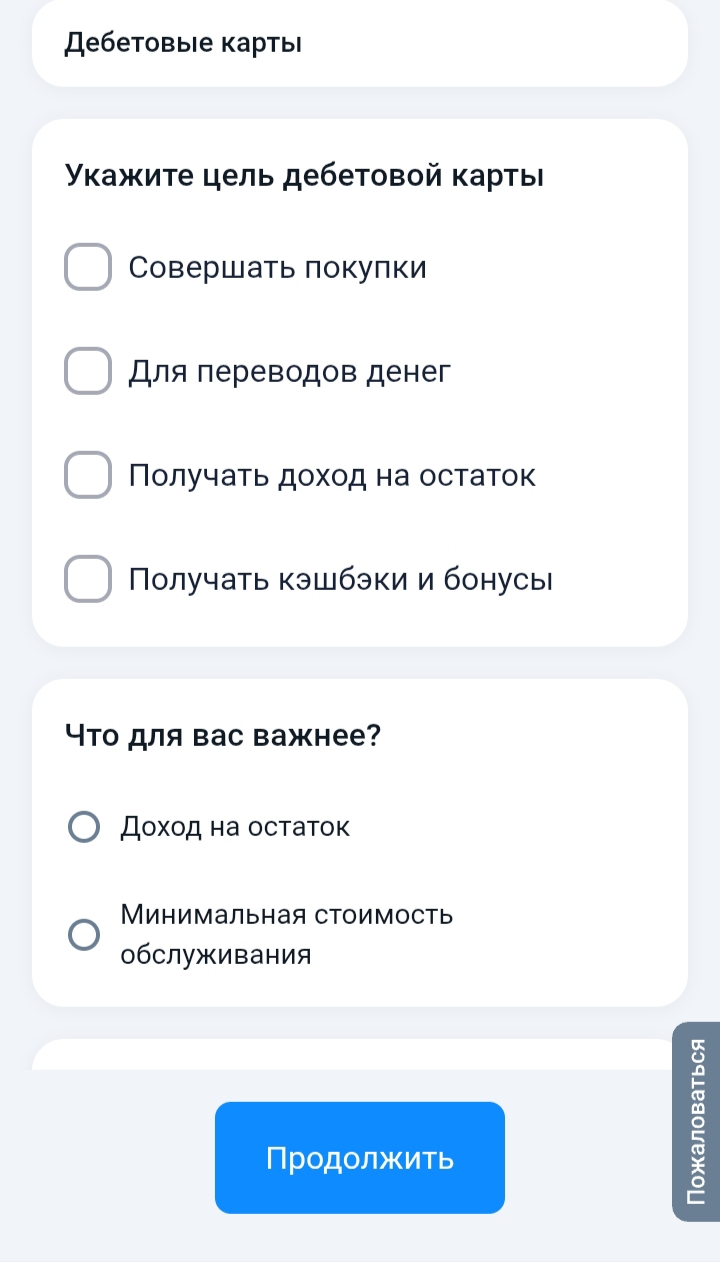
Task: Open the vertical "Пожаловаться" side tab
Action: click(x=697, y=1120)
